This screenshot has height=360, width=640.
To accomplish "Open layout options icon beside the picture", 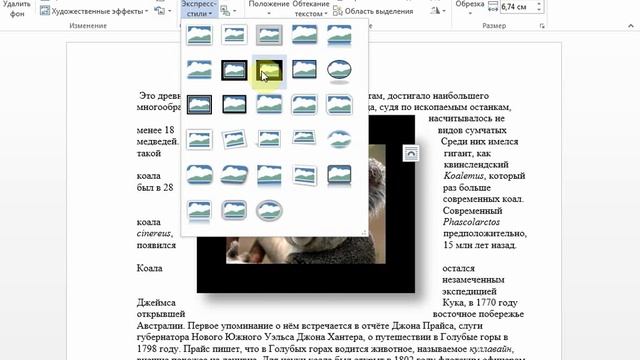I will pyautogui.click(x=411, y=153).
